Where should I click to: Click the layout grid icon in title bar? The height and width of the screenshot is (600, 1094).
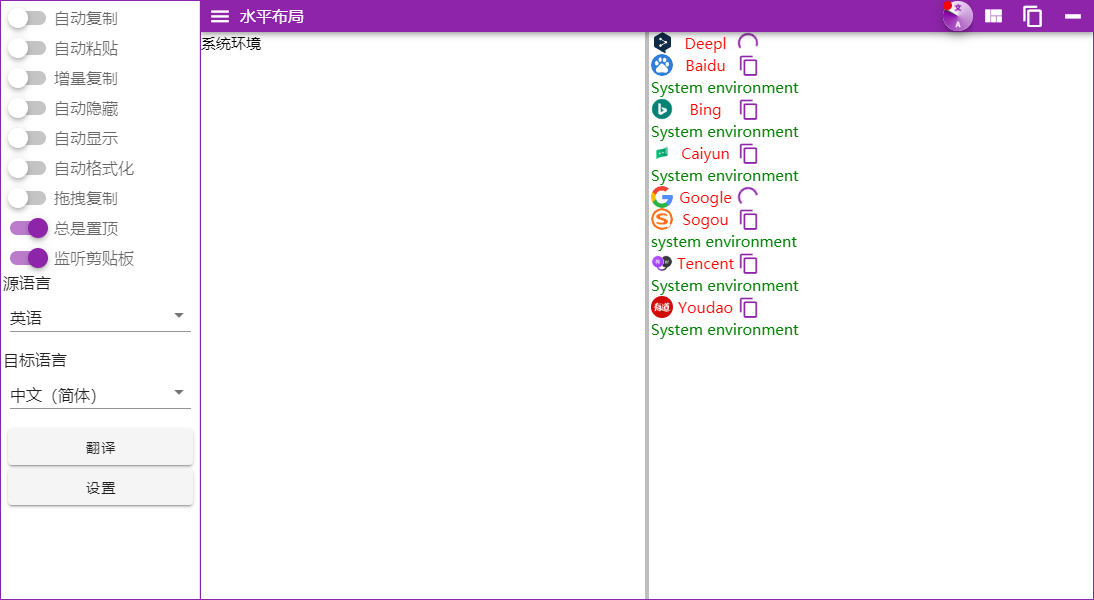[993, 16]
